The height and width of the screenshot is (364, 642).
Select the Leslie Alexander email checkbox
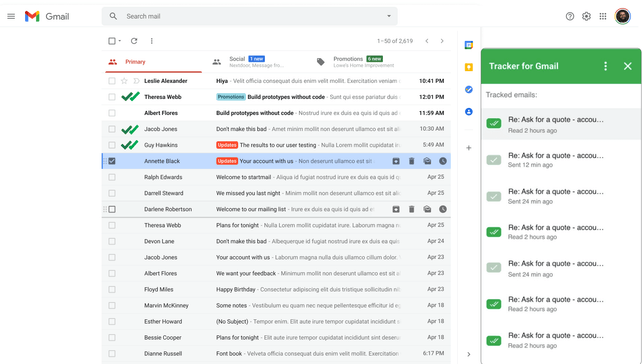112,81
